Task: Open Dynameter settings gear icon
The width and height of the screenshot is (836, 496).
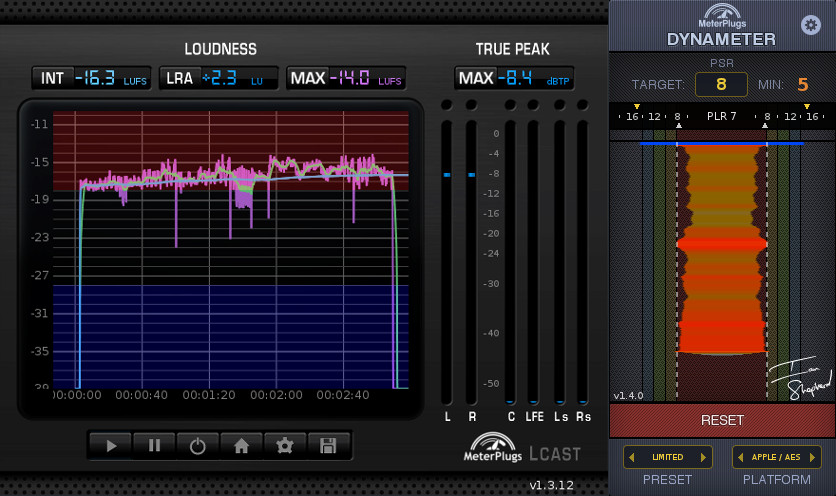Action: tap(810, 25)
